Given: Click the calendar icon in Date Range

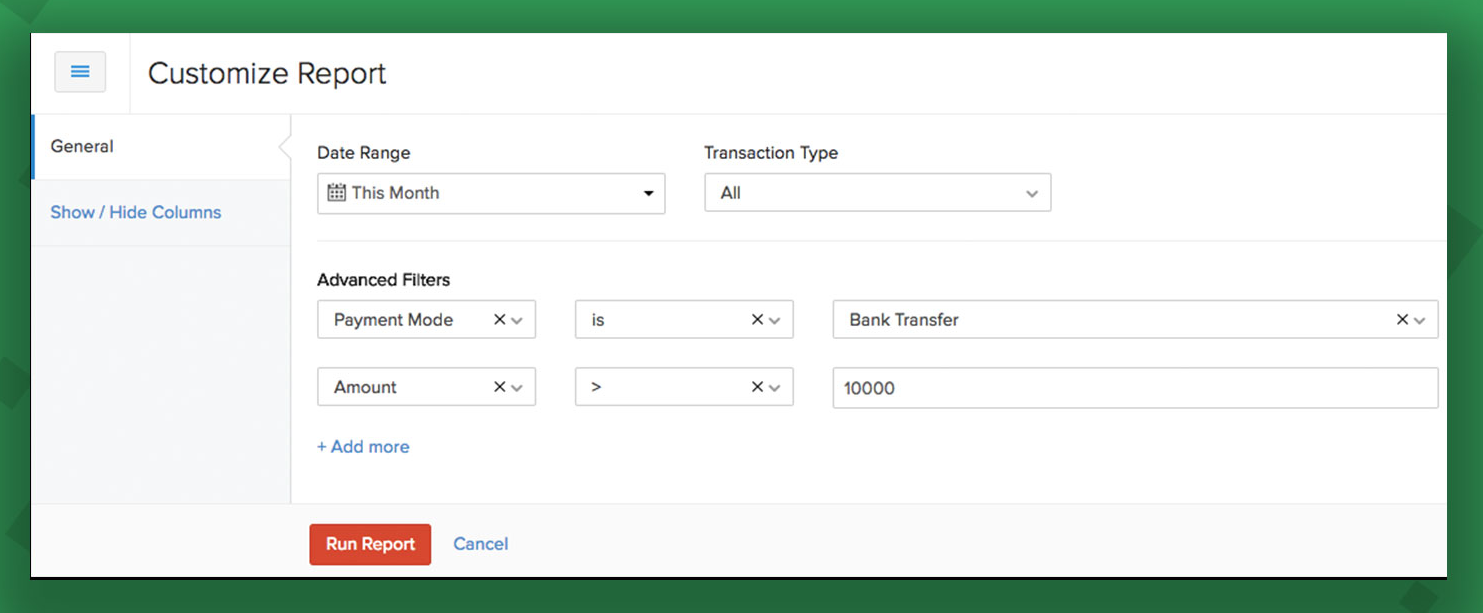Looking at the screenshot, I should coord(336,193).
